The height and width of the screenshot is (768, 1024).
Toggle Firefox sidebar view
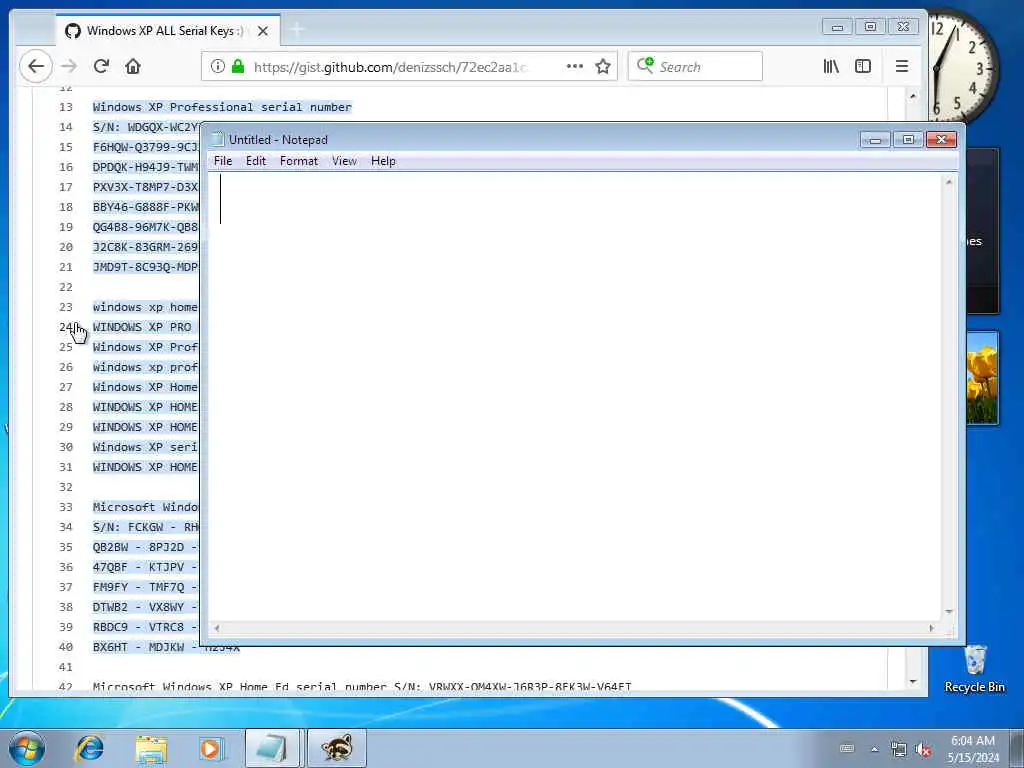[863, 66]
